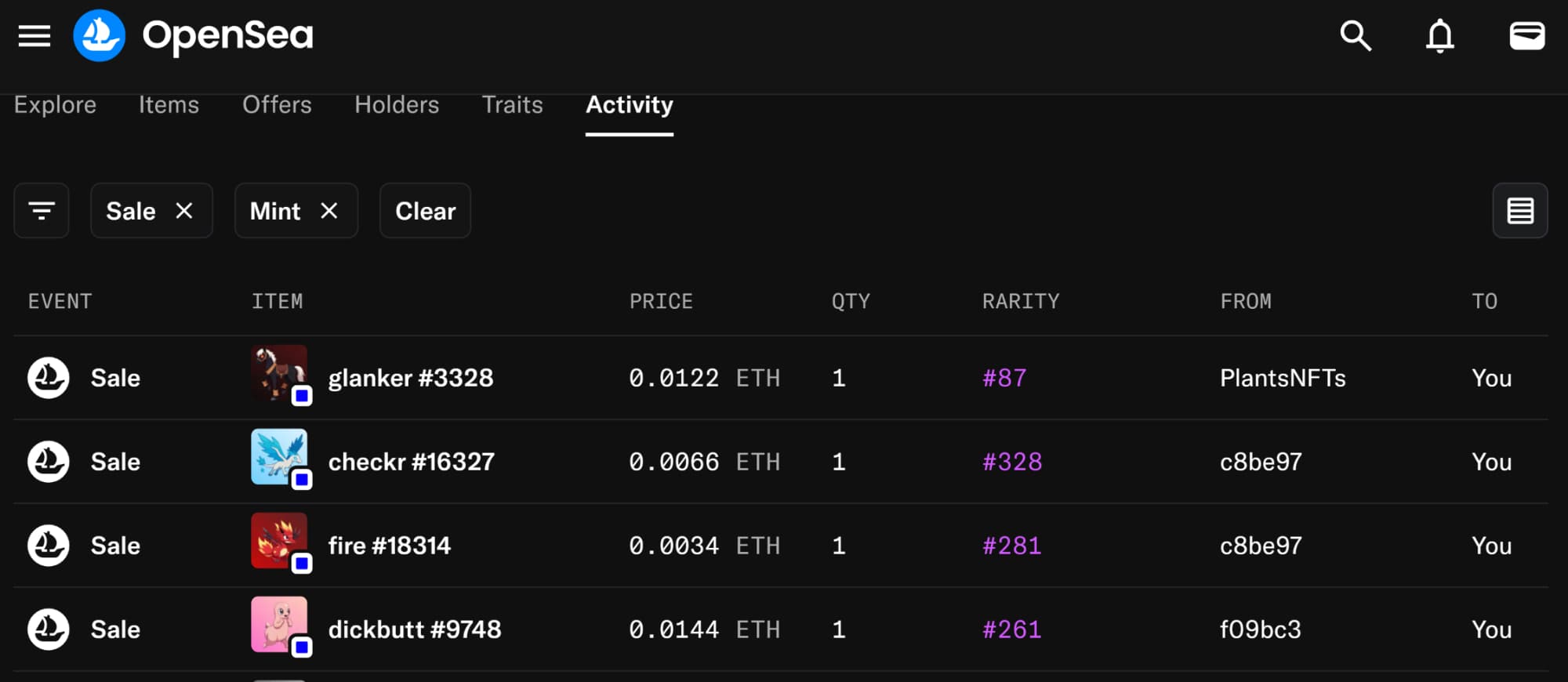Click the sale event icon for glanker #3328
The image size is (1568, 682).
point(49,378)
